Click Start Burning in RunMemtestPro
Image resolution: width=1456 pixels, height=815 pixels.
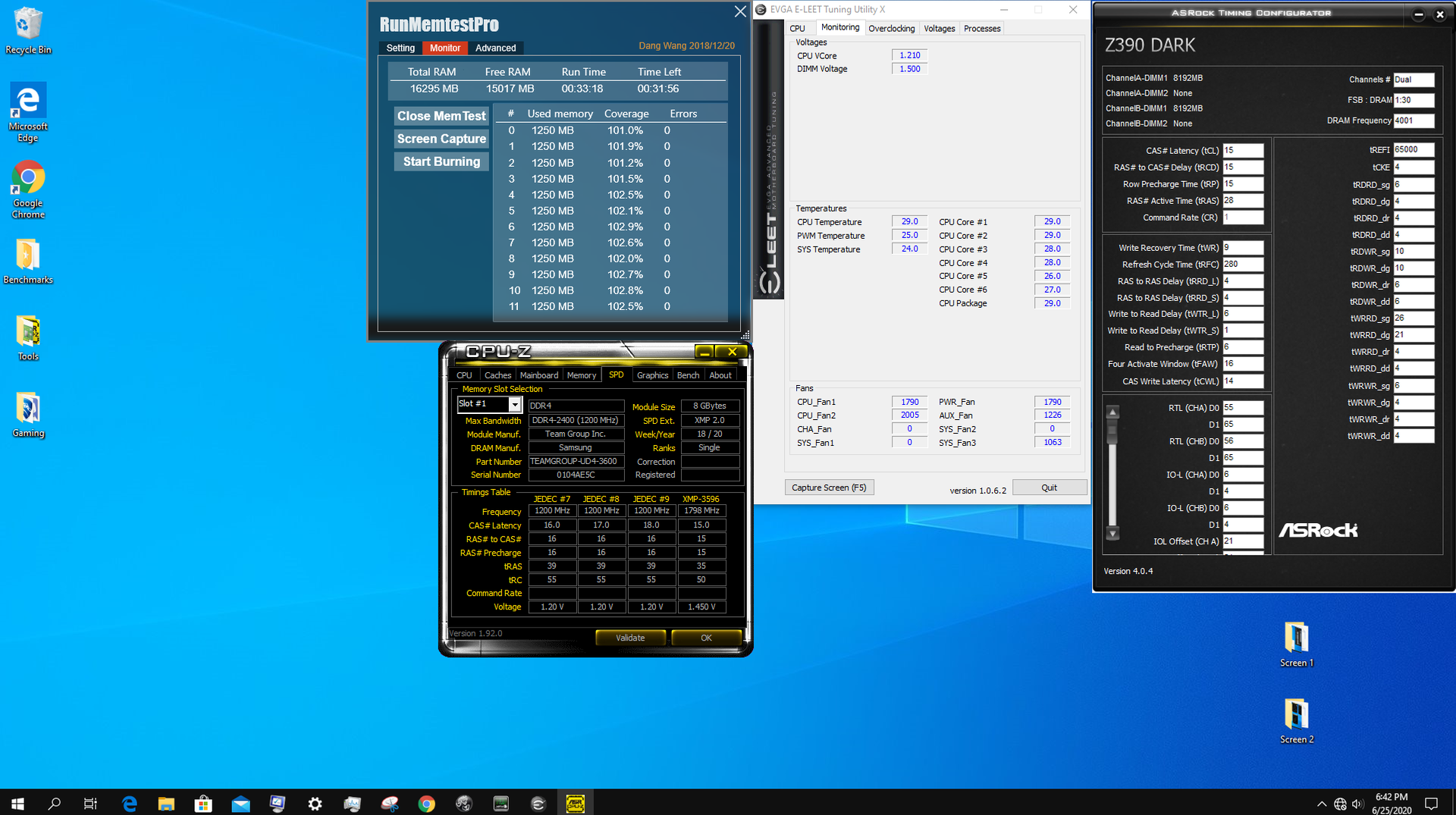click(441, 161)
